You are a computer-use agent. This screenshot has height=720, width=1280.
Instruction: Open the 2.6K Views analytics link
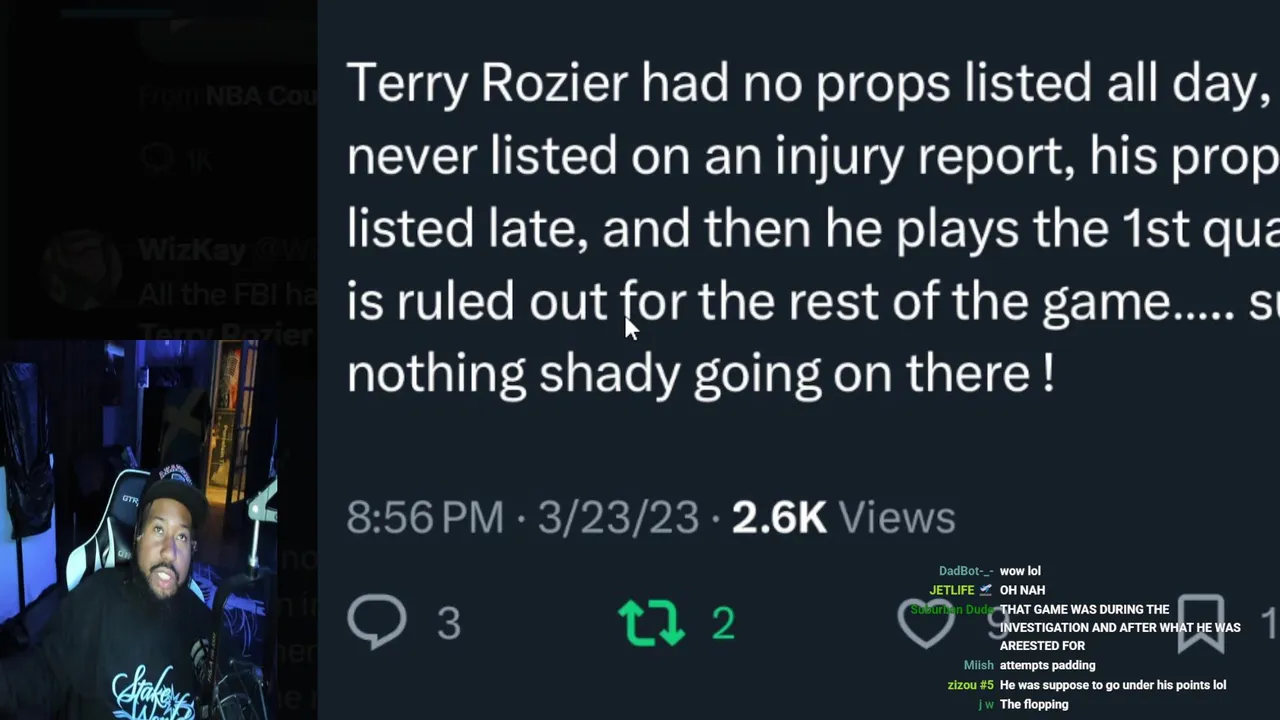843,517
